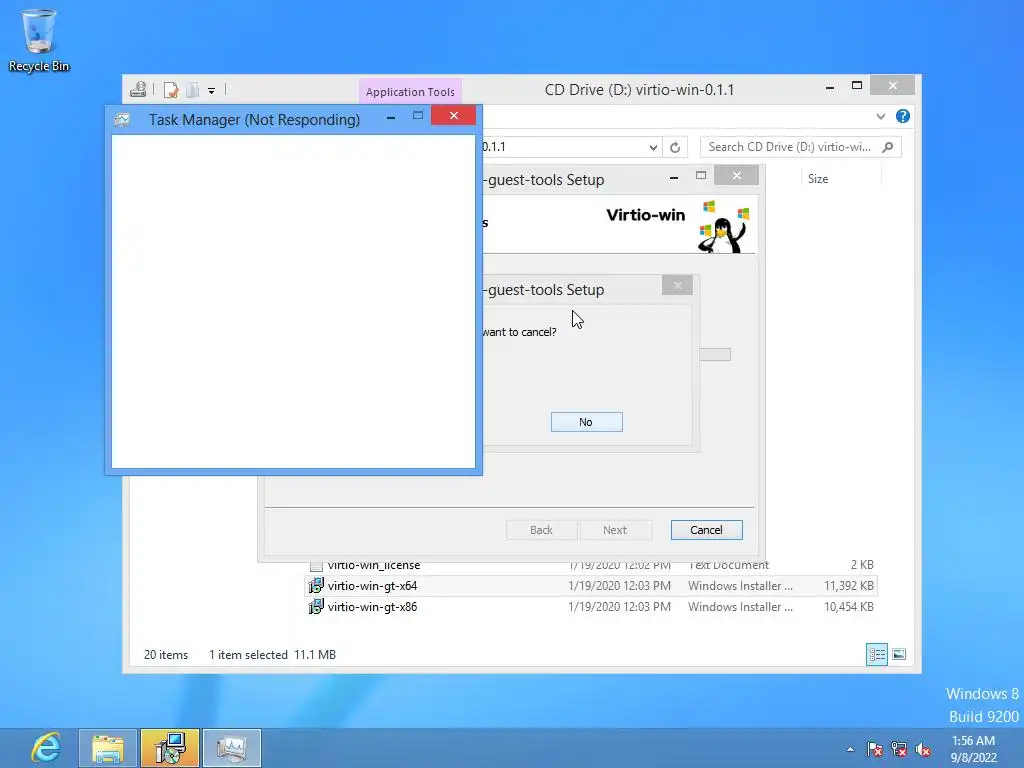
Task: Open the Recycle Bin desktop icon
Action: 39,40
